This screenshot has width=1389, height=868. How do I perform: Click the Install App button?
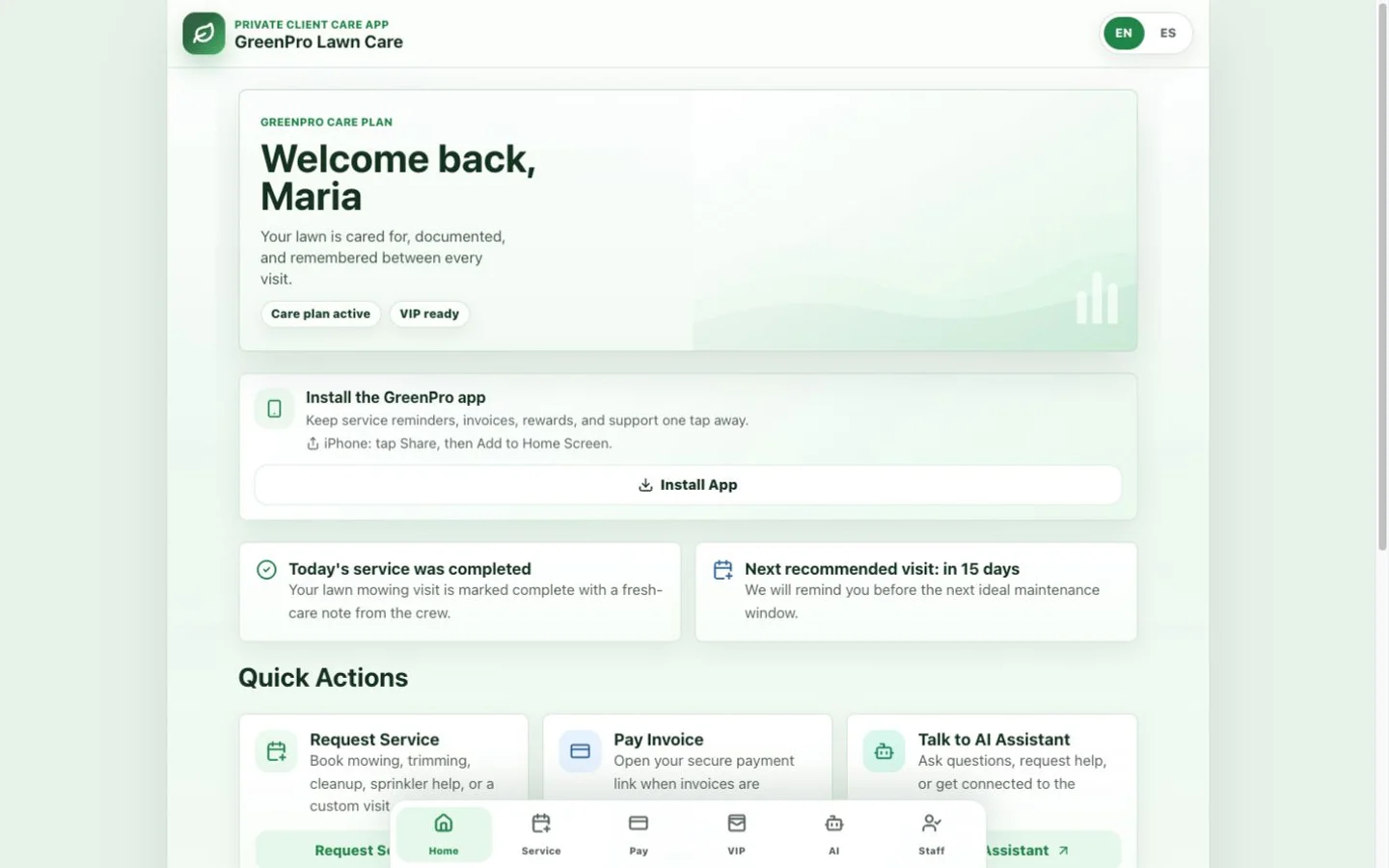click(688, 485)
